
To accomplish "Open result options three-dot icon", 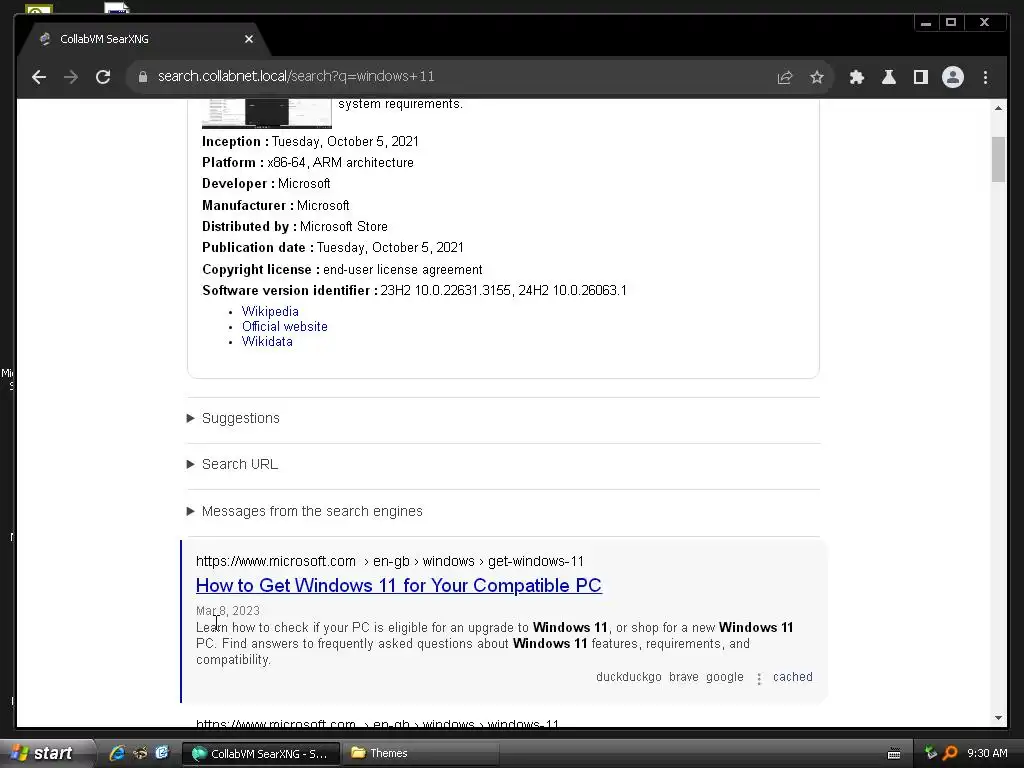I will tap(759, 679).
